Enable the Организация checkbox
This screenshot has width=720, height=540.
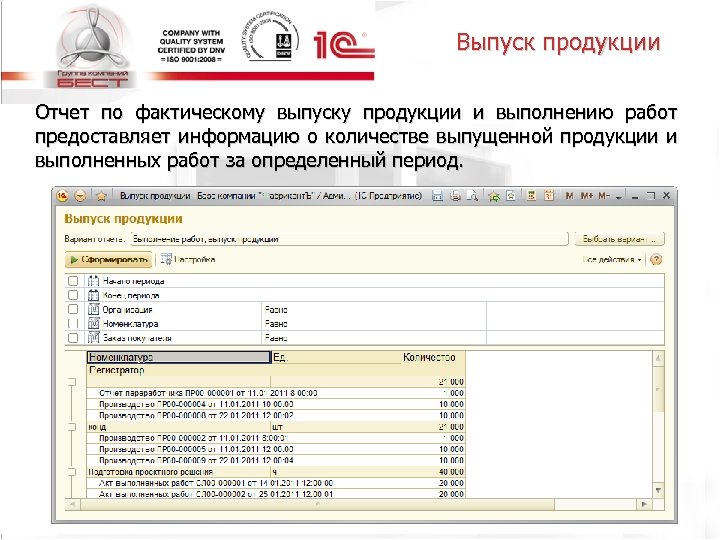click(73, 309)
